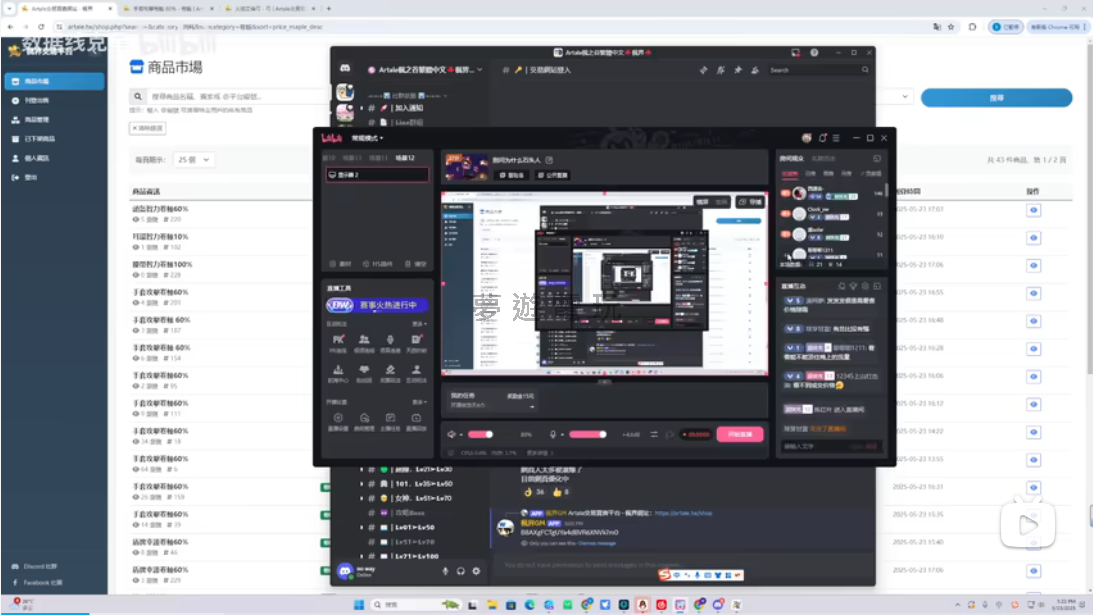
Task: View the item listed at 2025-05-23 16:55
Action: (1033, 294)
